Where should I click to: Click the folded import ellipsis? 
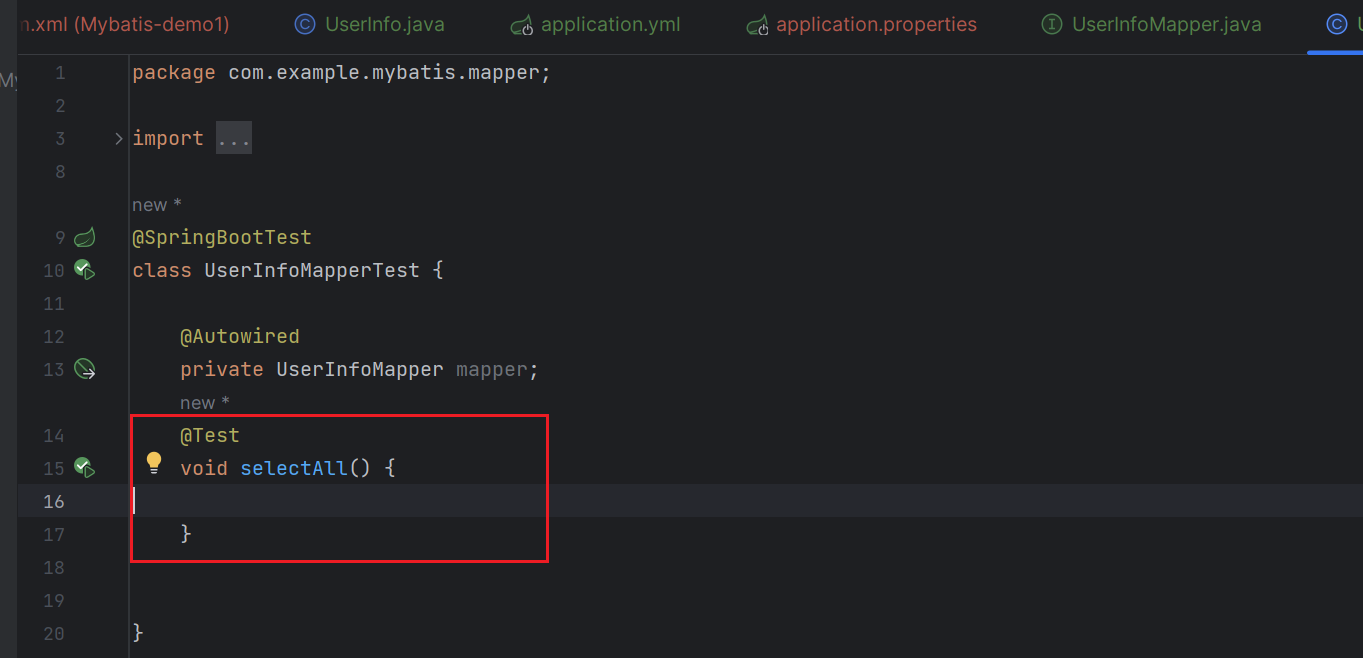234,138
